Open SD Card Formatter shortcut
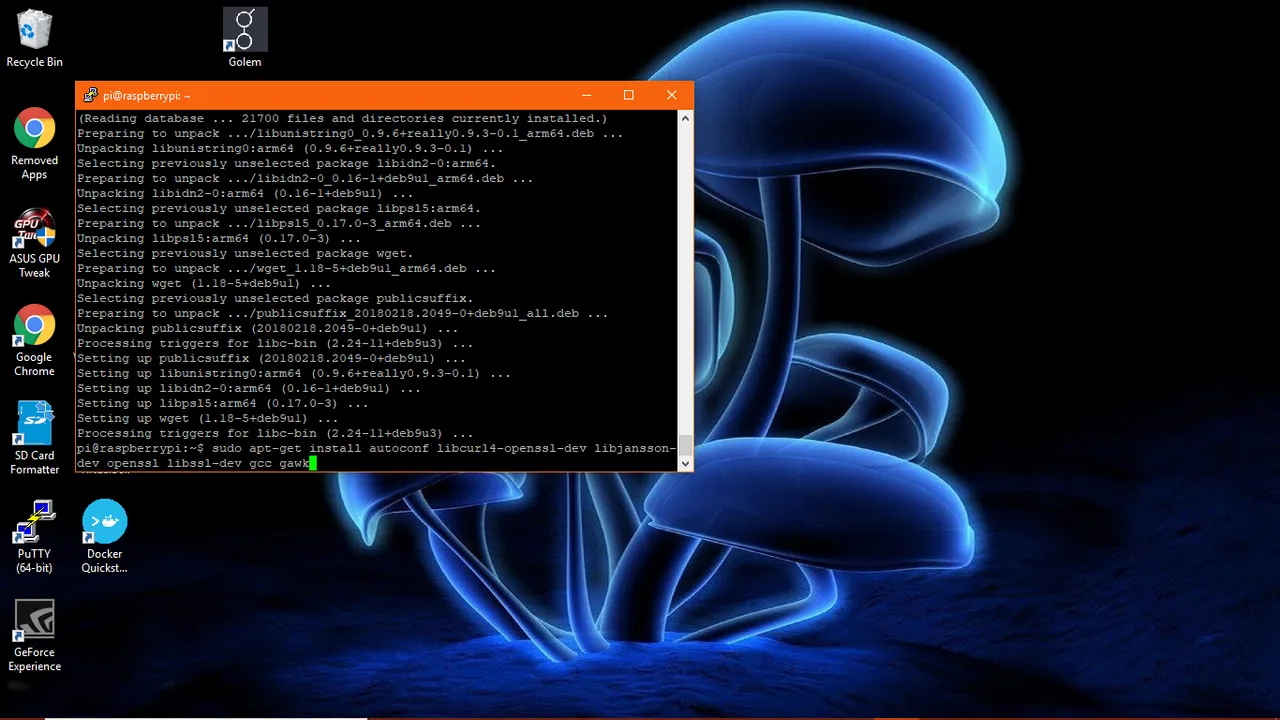This screenshot has width=1280, height=720. [x=34, y=438]
